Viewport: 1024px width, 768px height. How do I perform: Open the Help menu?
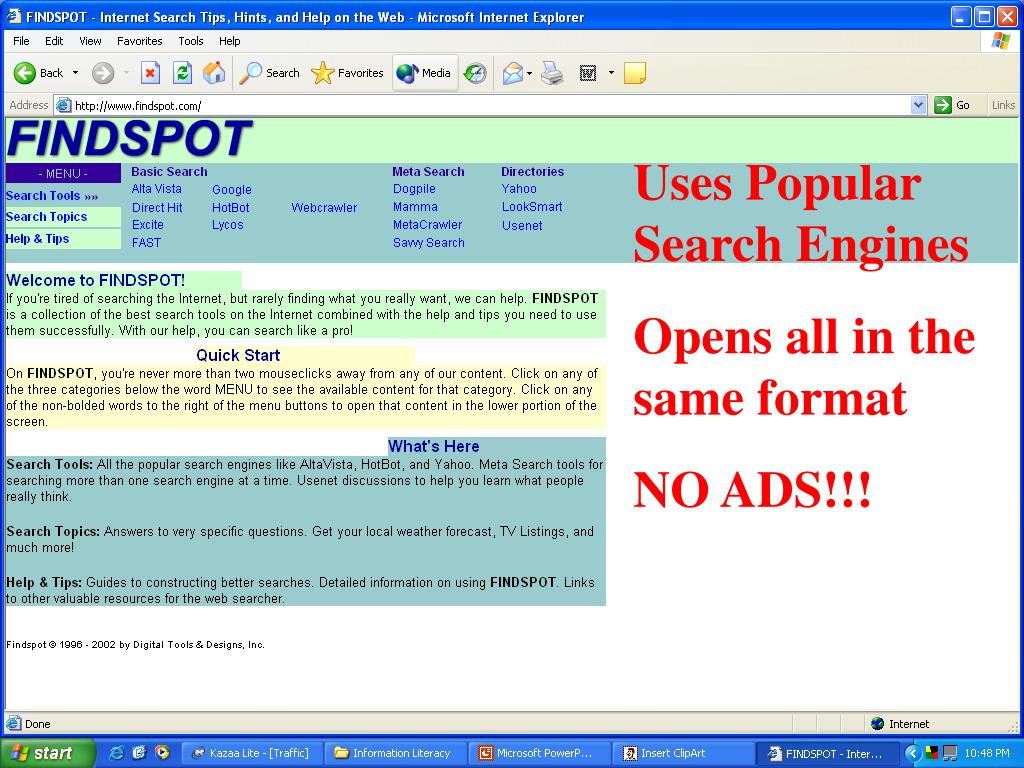(229, 41)
